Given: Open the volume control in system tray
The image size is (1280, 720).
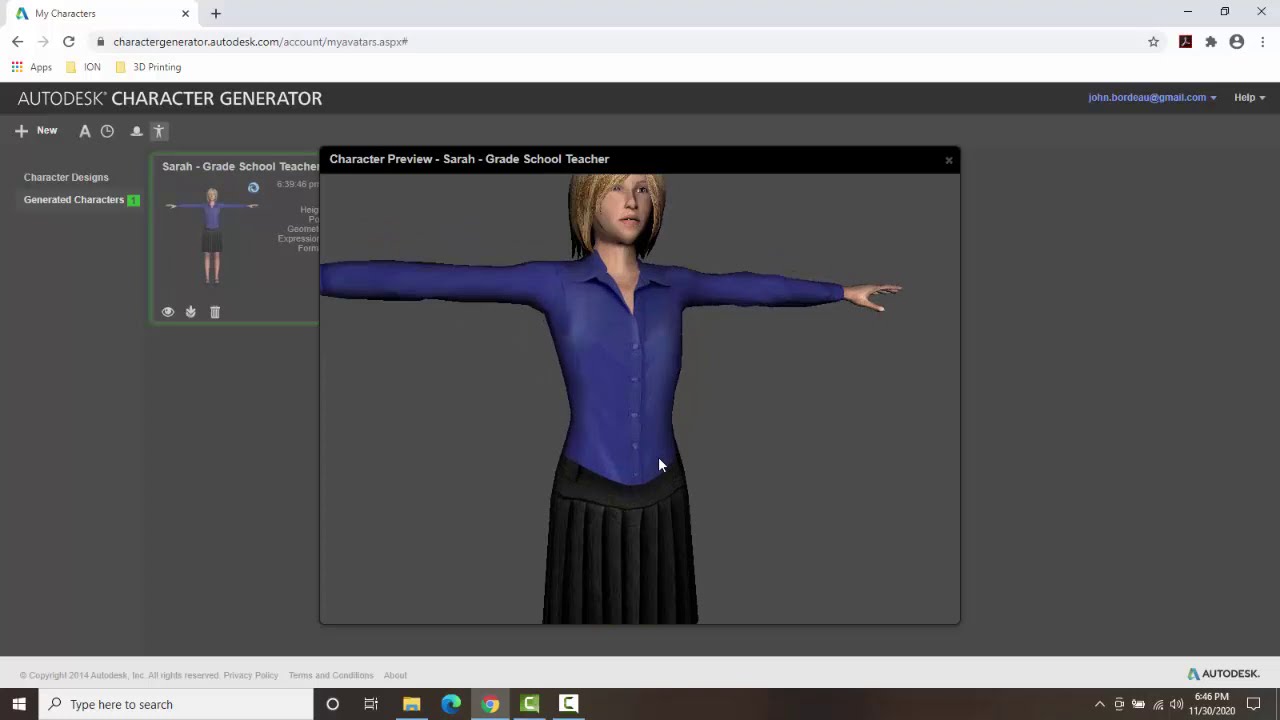Looking at the screenshot, I should click(x=1177, y=704).
